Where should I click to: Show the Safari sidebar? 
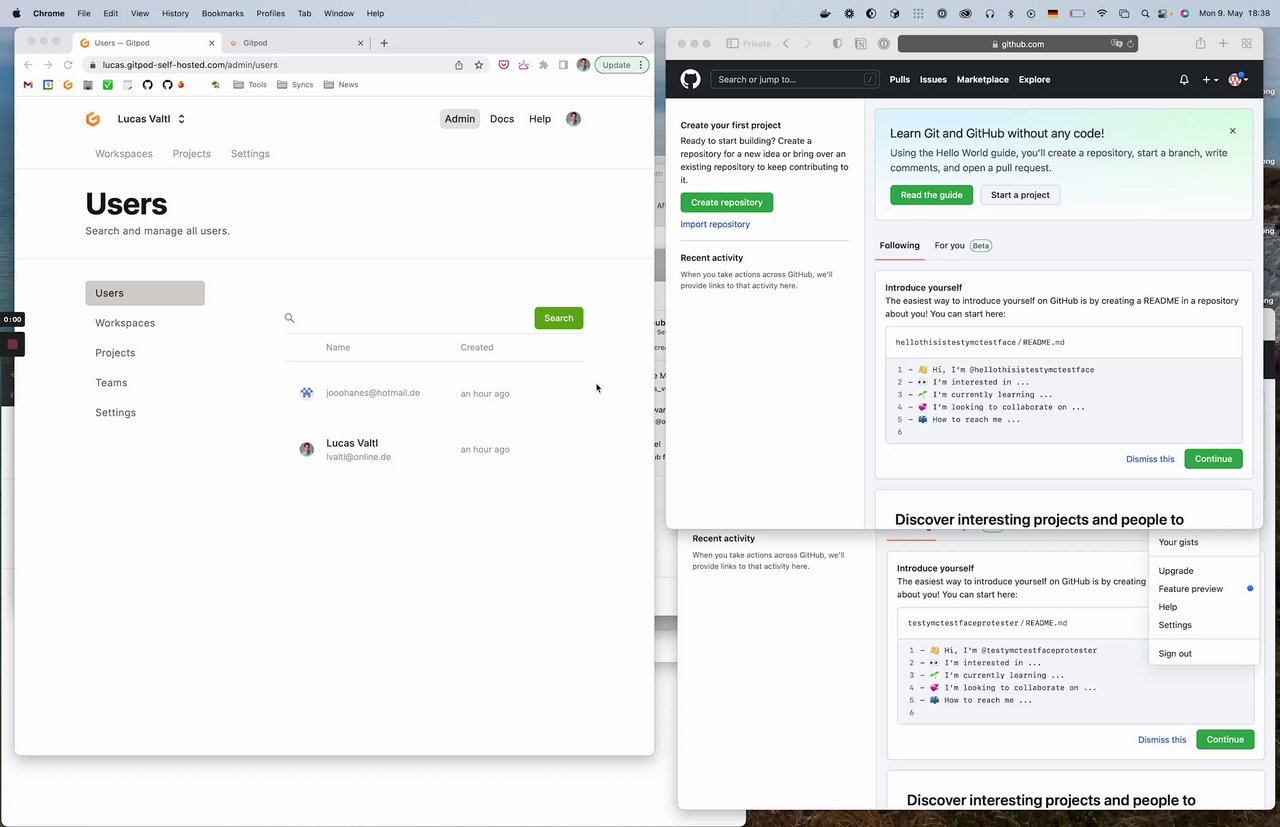[x=732, y=44]
